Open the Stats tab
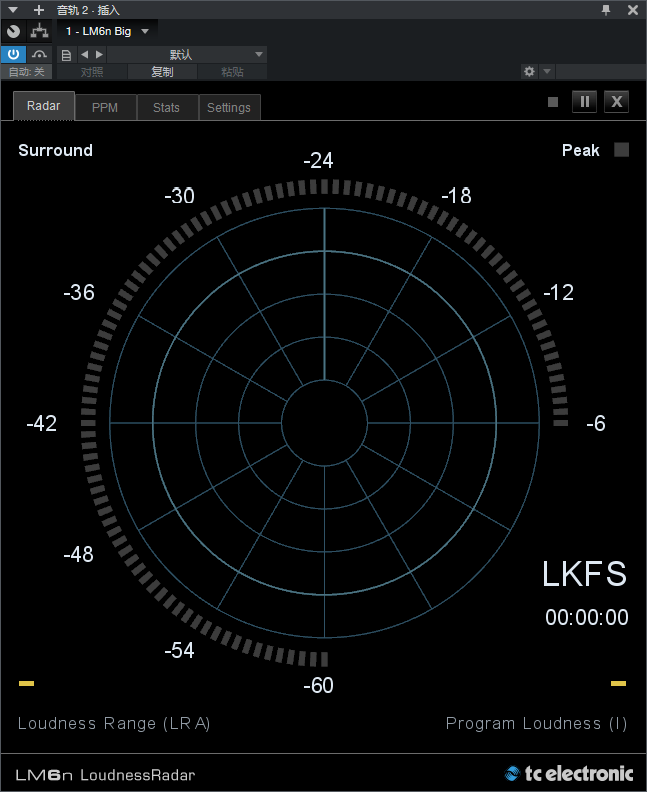Viewport: 647px width, 792px height. pyautogui.click(x=166, y=107)
